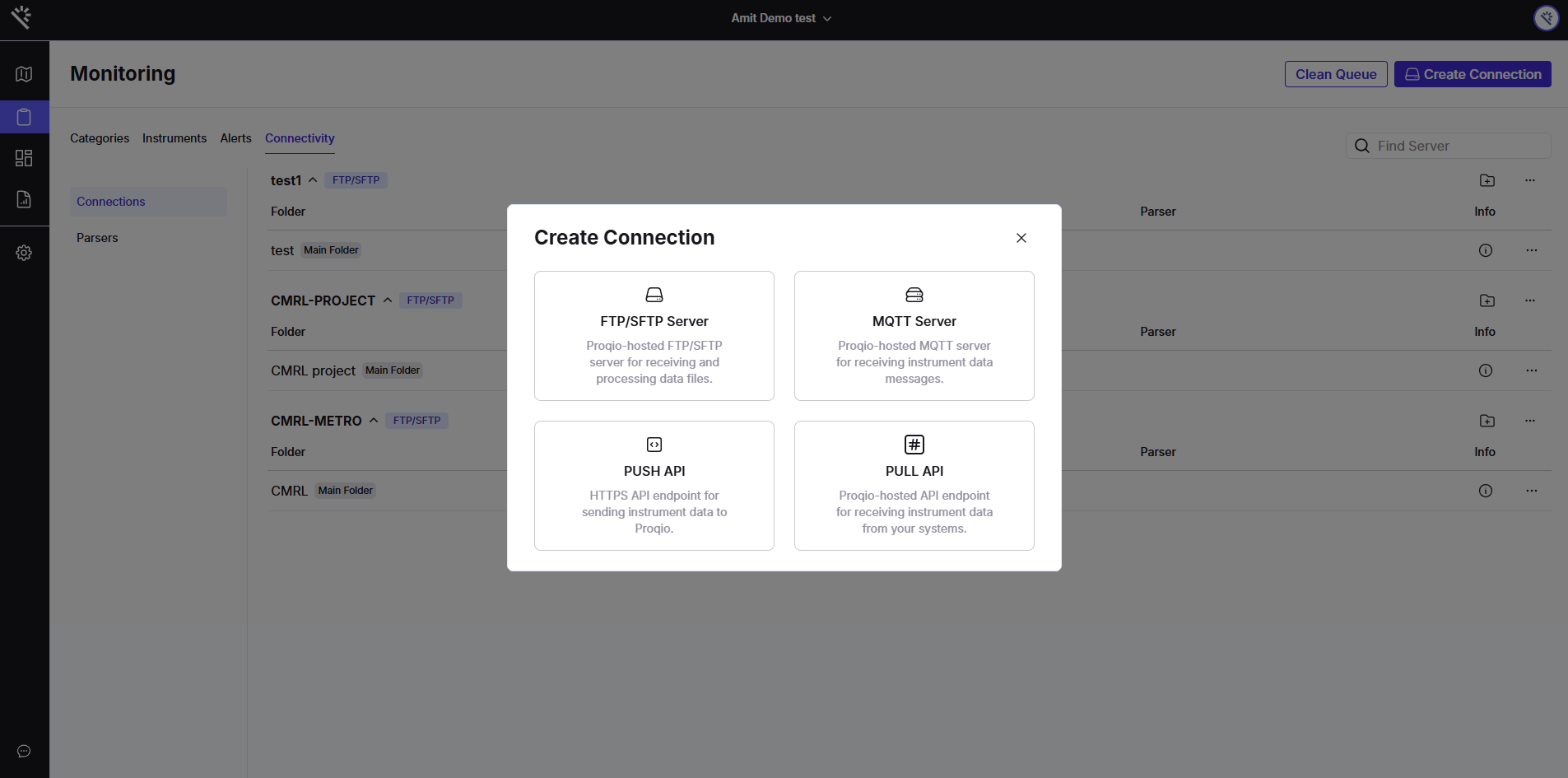
Task: Click the Find Server search icon
Action: point(1362,146)
